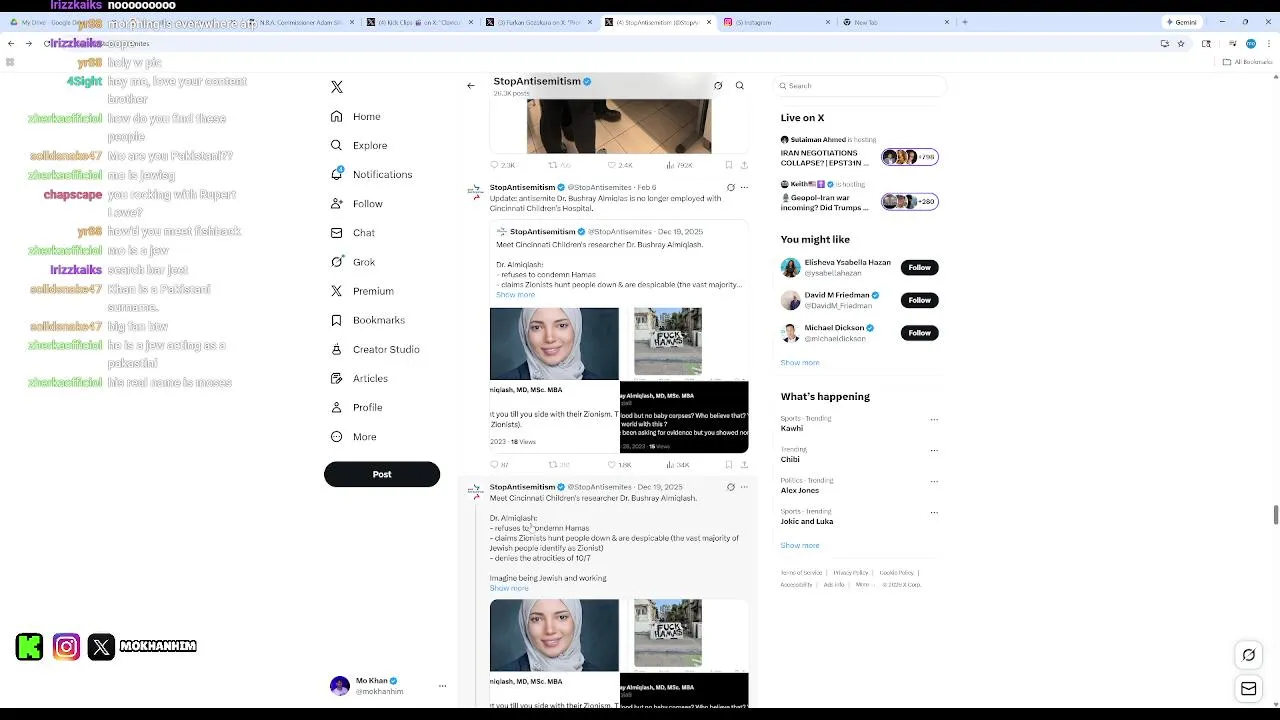Follow Michael Dickson
Viewport: 1280px width, 720px height.
click(x=919, y=333)
